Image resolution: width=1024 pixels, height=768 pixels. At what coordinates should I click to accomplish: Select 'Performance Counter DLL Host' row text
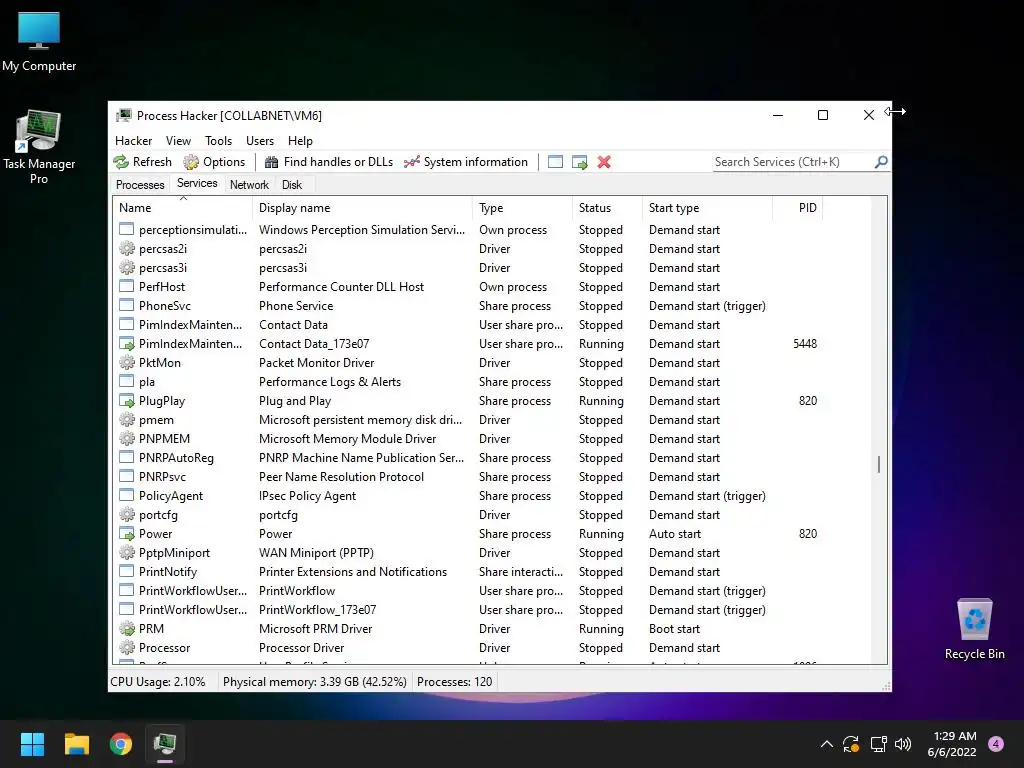coord(341,287)
